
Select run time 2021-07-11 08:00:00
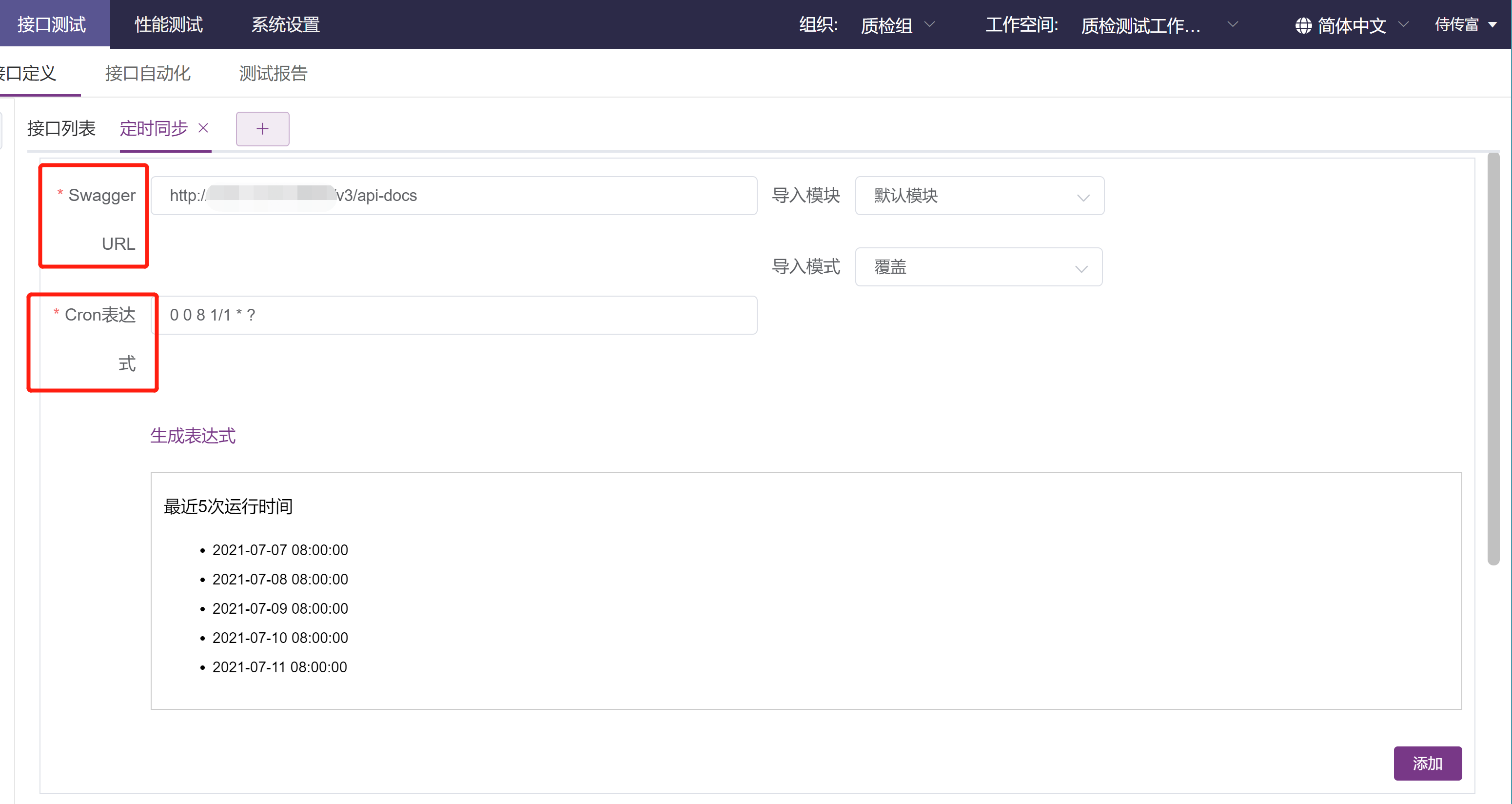point(279,667)
